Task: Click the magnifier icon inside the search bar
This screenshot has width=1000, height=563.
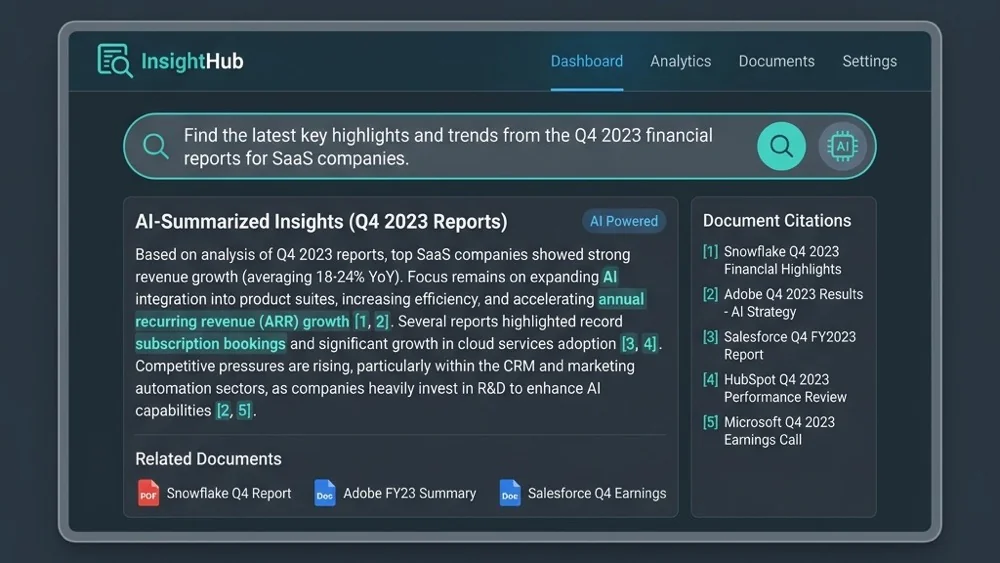Action: coord(156,146)
